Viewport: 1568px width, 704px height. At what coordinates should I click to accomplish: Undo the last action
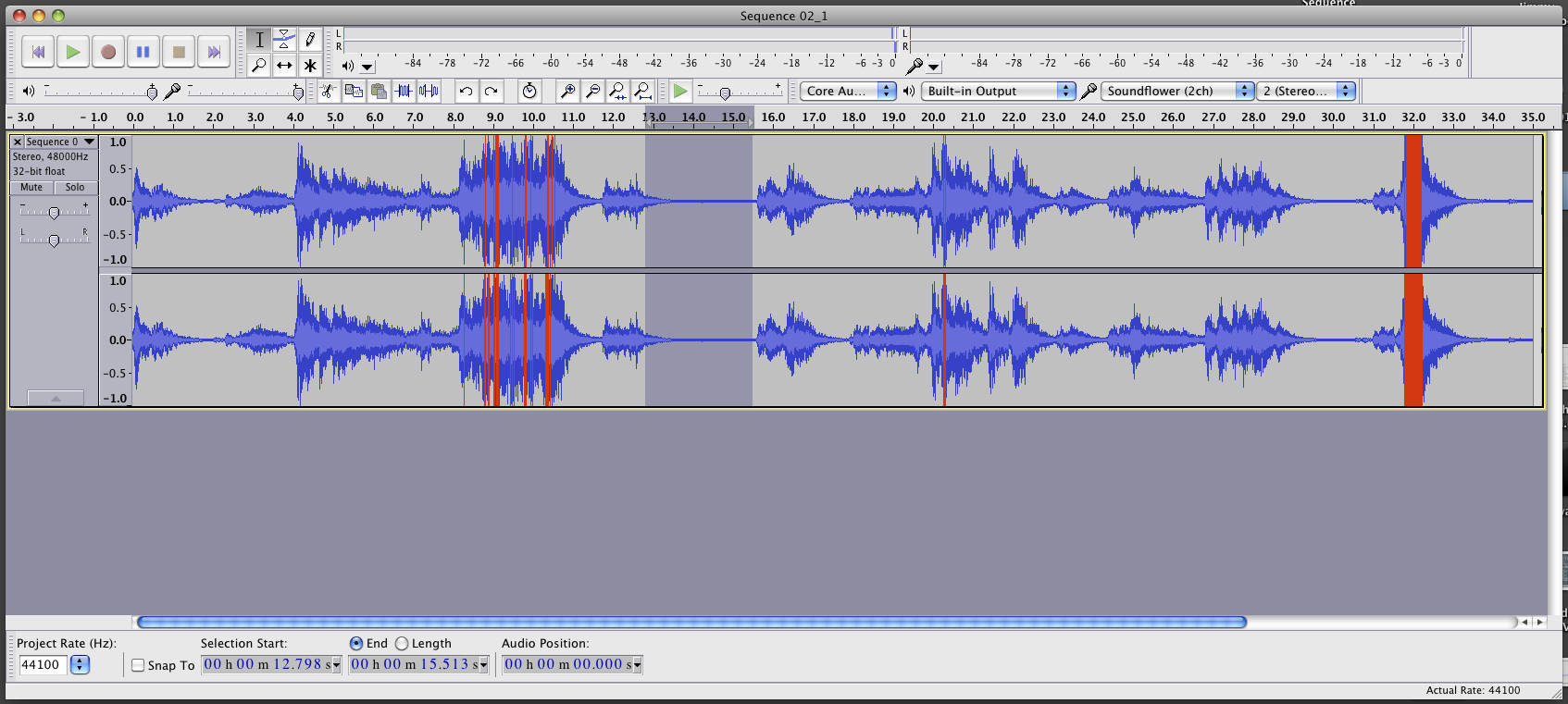[x=466, y=91]
